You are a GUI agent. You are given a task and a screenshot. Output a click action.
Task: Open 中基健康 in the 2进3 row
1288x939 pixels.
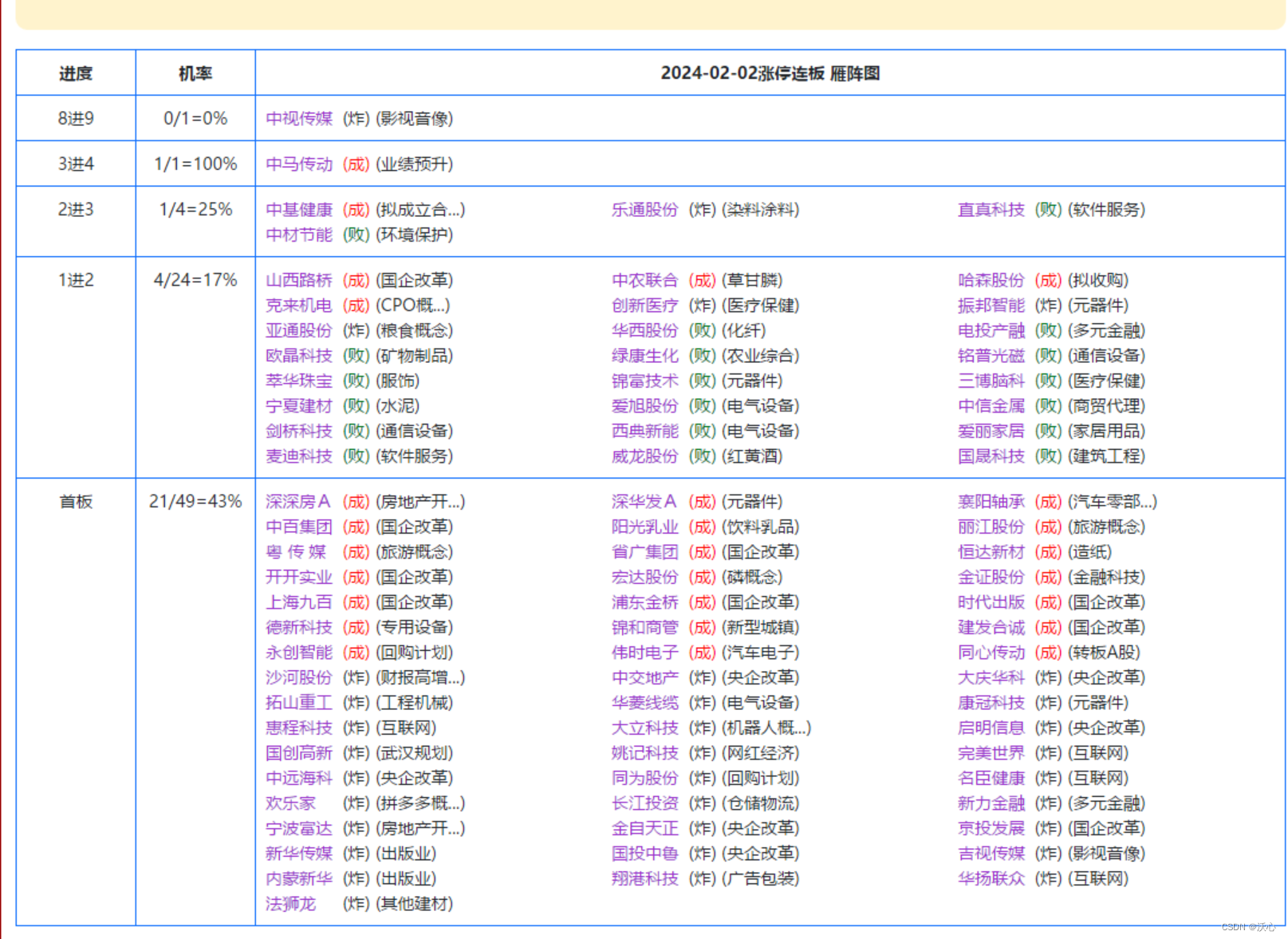pyautogui.click(x=299, y=210)
